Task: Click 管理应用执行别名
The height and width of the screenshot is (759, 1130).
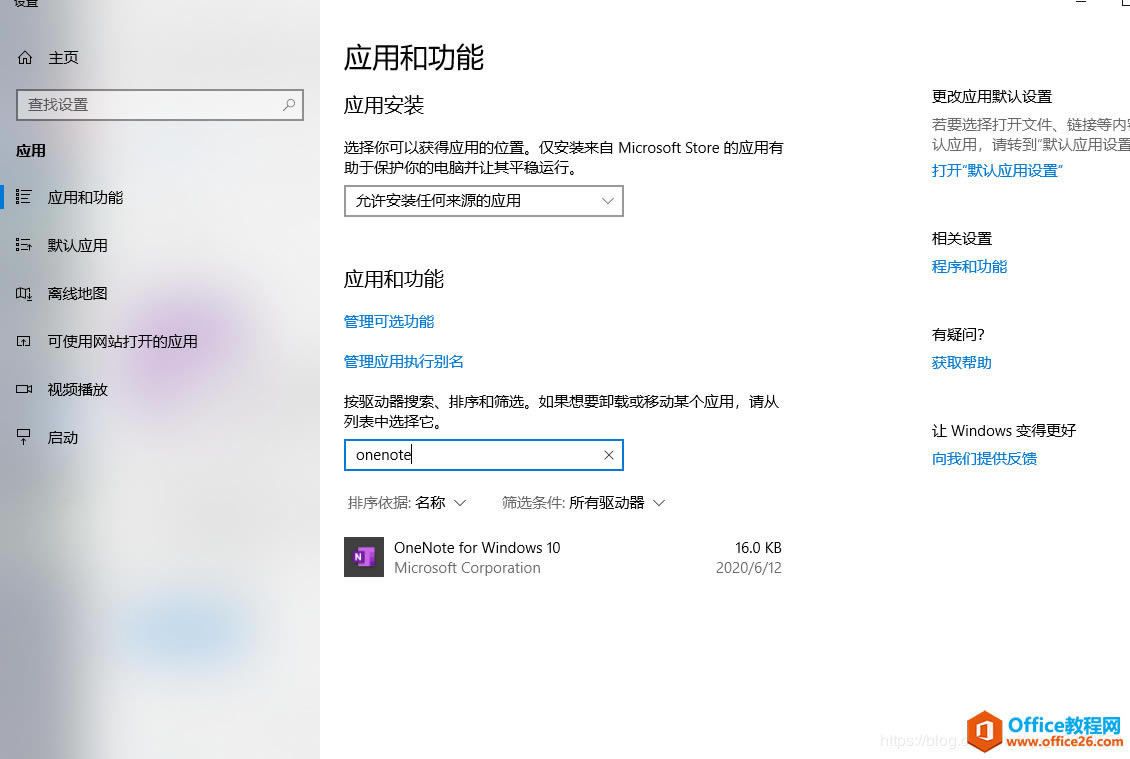Action: pos(404,361)
